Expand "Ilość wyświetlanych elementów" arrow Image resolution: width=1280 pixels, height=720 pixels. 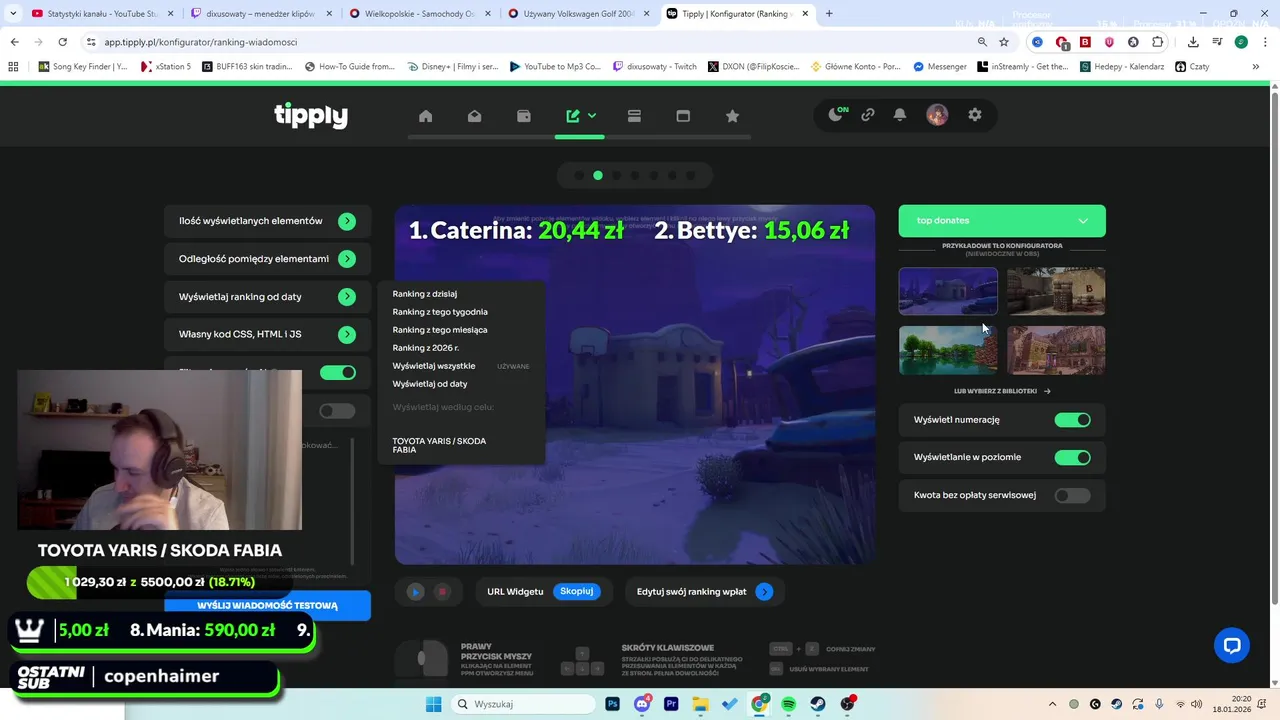[347, 221]
